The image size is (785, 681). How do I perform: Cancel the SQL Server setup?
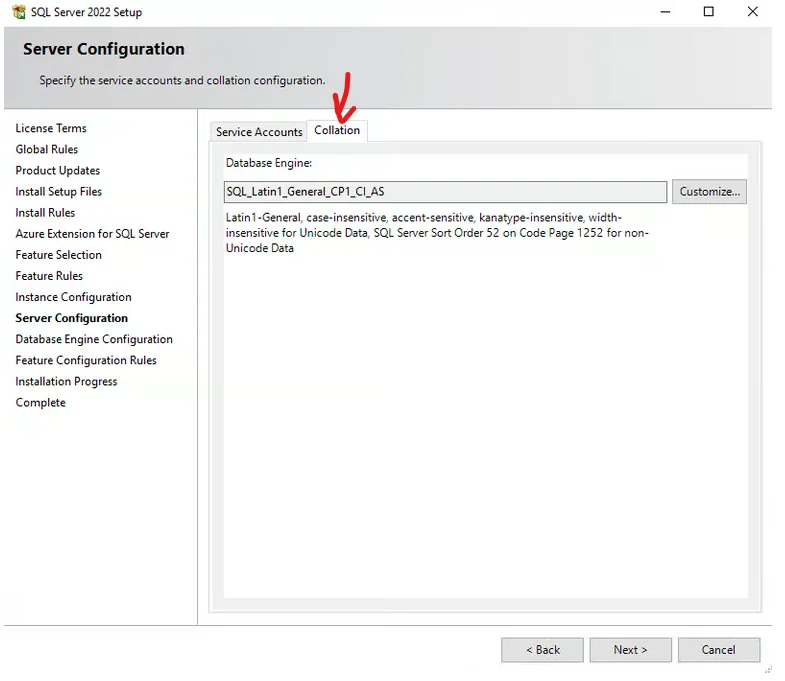pyautogui.click(x=718, y=650)
